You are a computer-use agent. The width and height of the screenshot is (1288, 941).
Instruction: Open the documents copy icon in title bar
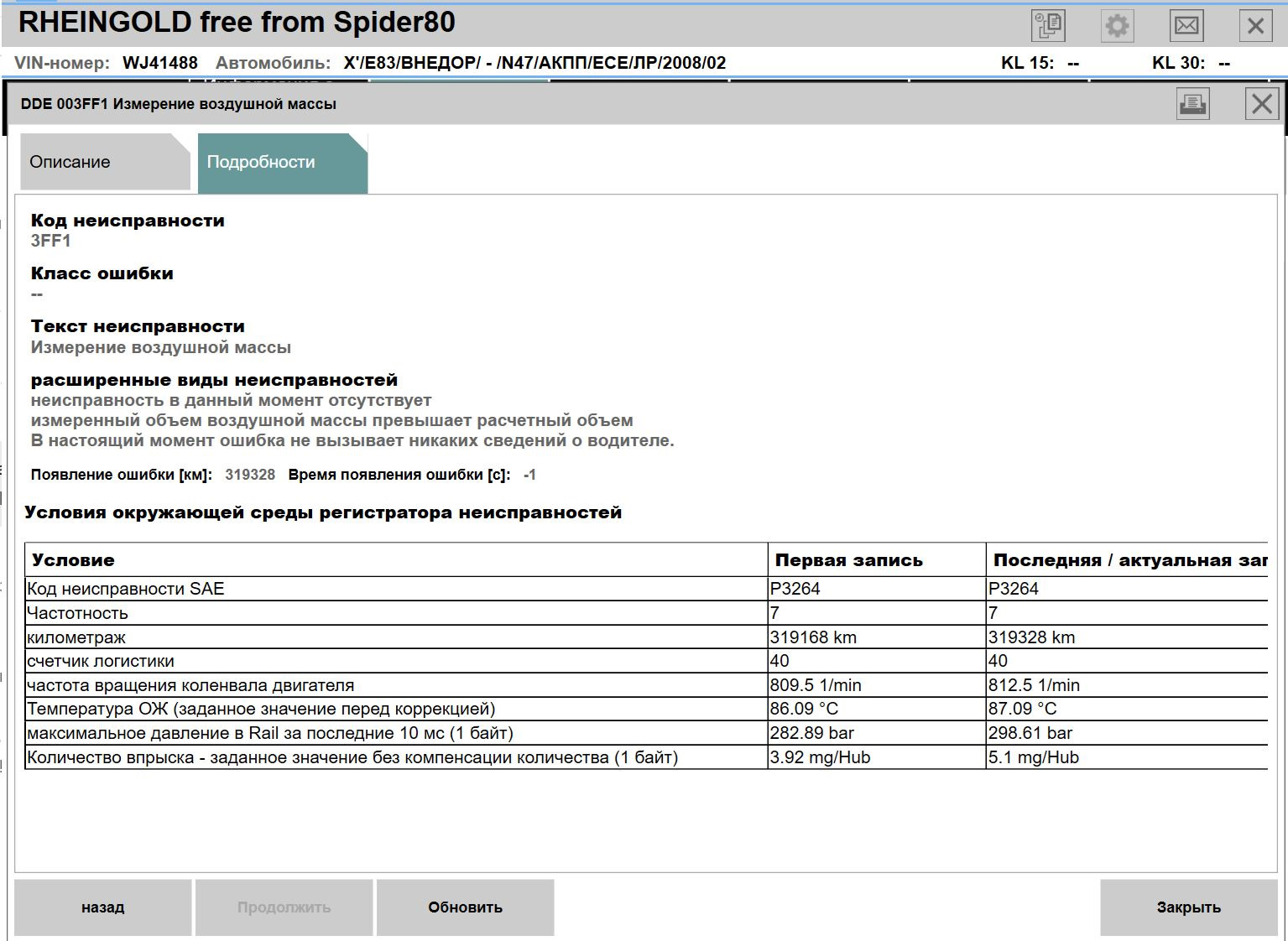tap(1048, 25)
